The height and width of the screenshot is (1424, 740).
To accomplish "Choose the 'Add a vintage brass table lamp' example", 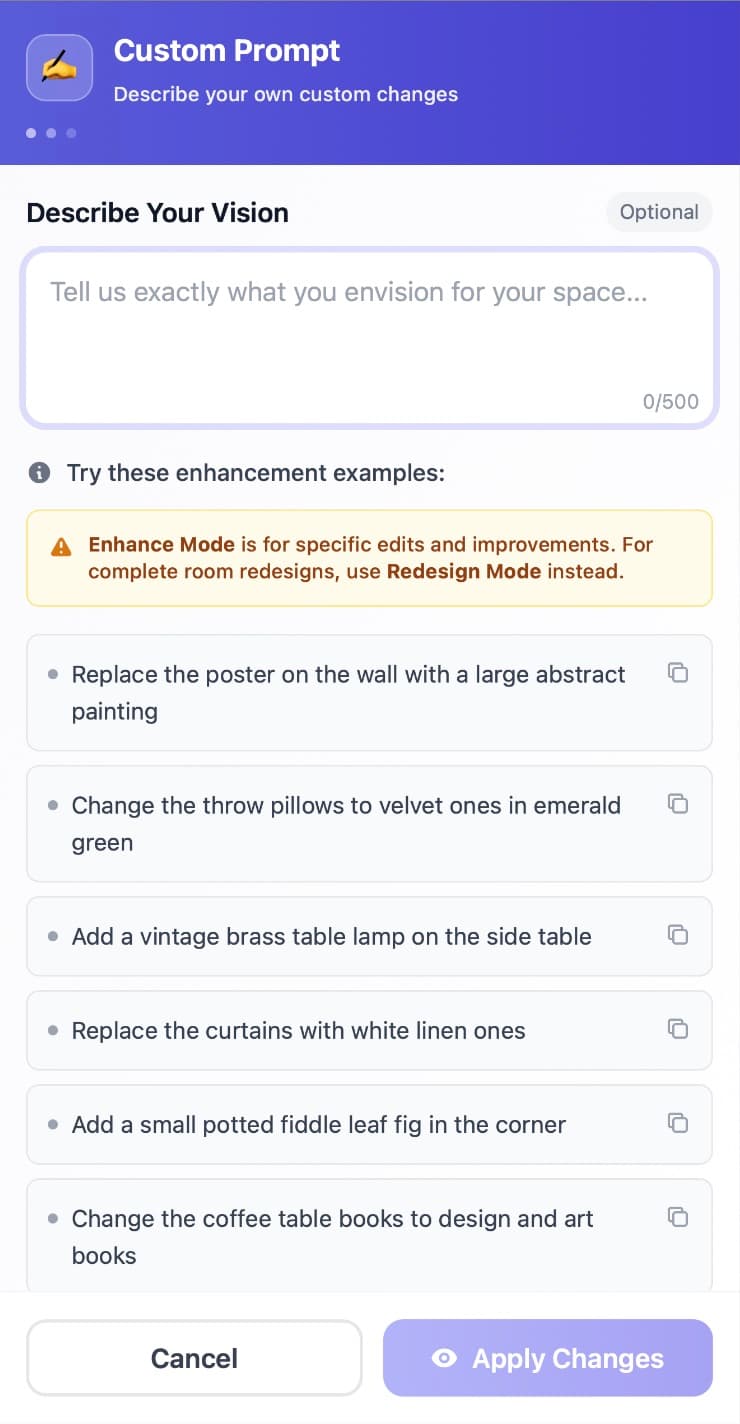I will pos(331,937).
